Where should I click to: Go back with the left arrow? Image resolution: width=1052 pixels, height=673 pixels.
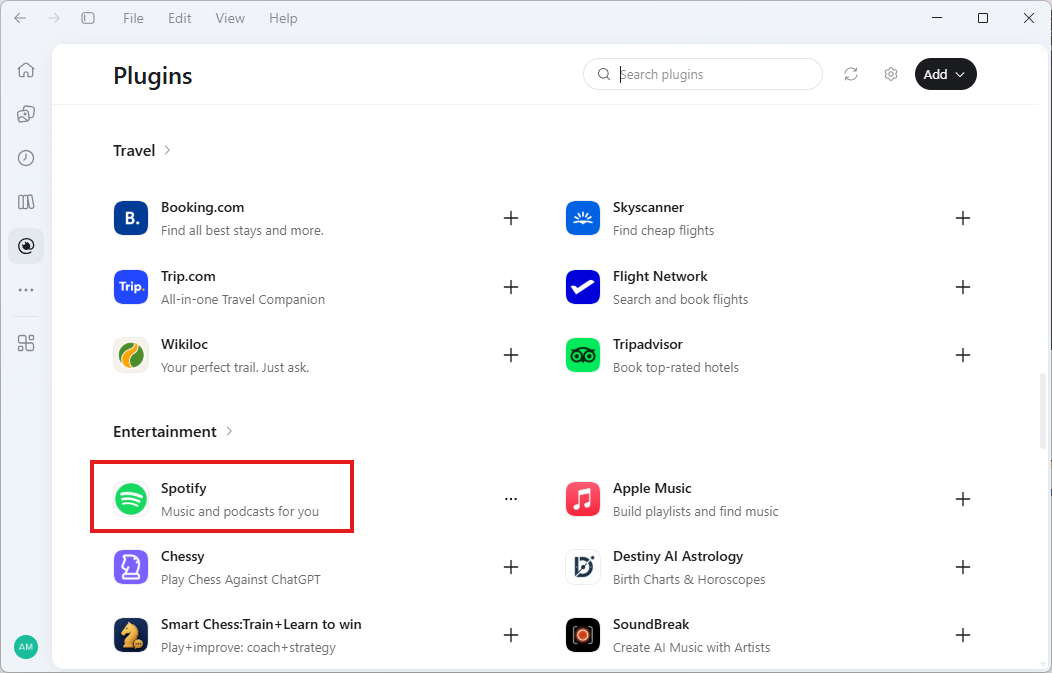tap(20, 18)
